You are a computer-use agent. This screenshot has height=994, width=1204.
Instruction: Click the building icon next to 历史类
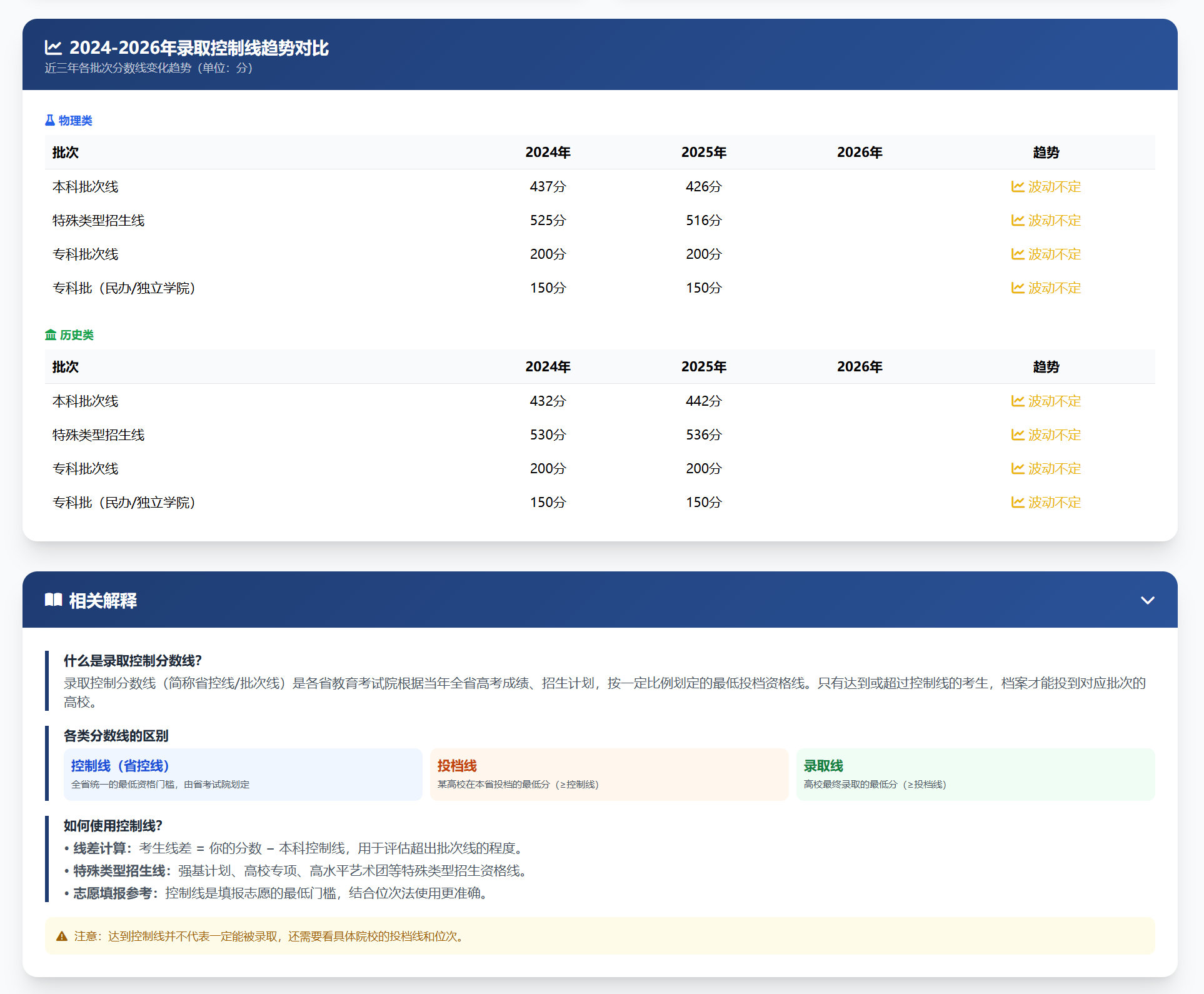[51, 335]
